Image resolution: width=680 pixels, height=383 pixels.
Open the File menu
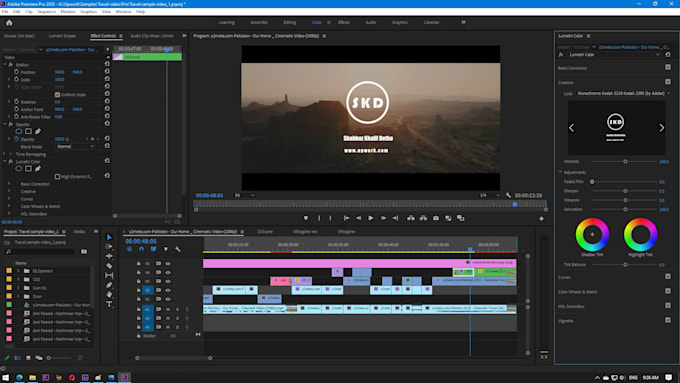5,12
